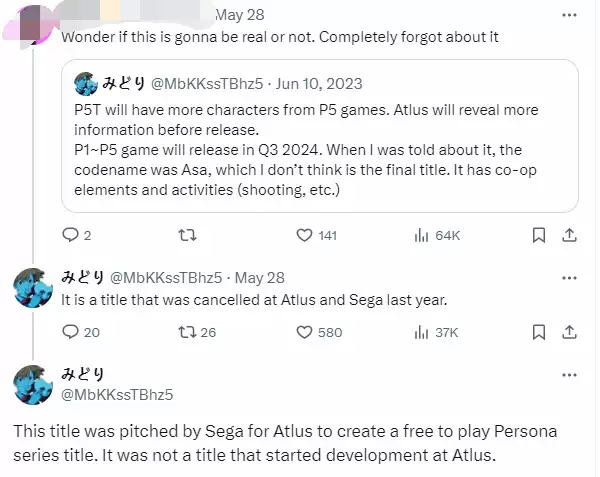The image size is (600, 477).
Task: Bookmark the top quote tweet post
Action: pos(539,236)
